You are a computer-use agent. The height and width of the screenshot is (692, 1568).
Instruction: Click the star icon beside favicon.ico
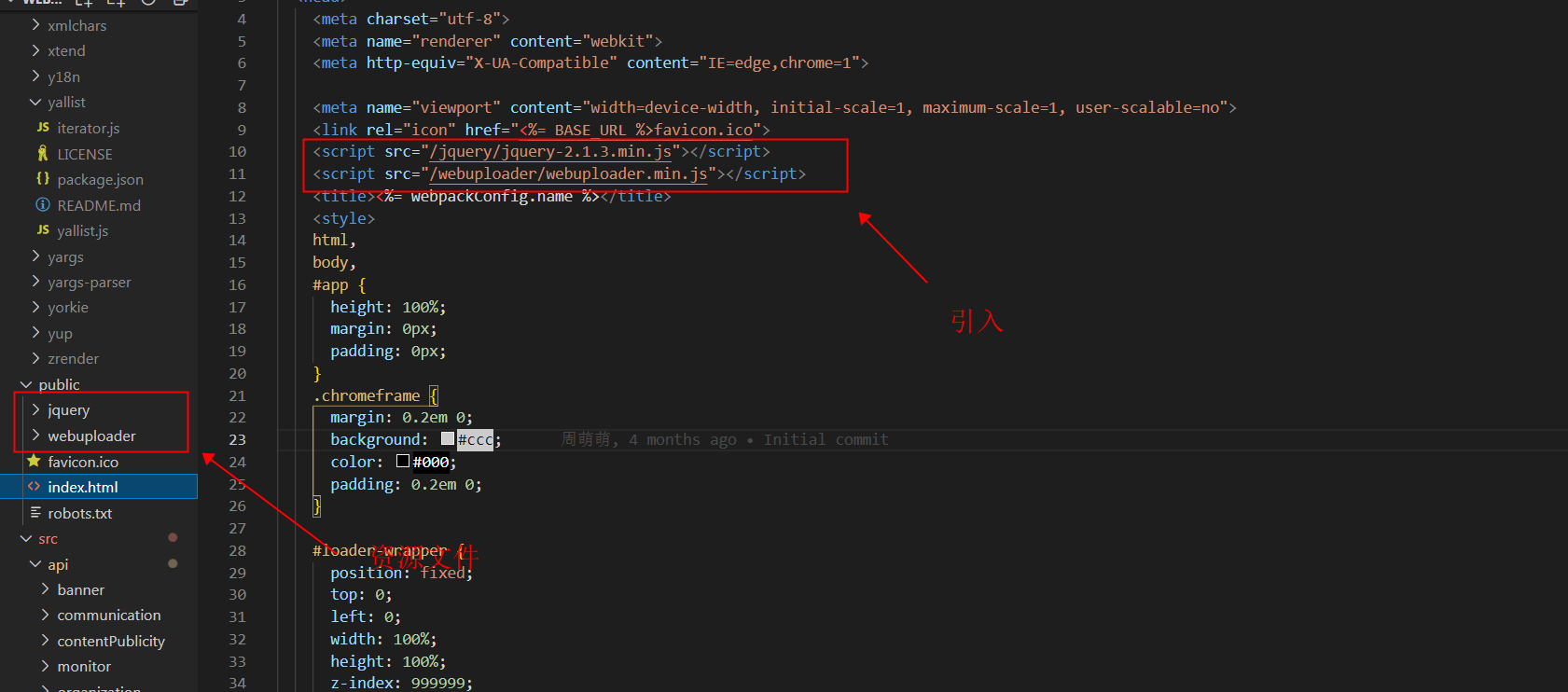point(34,461)
